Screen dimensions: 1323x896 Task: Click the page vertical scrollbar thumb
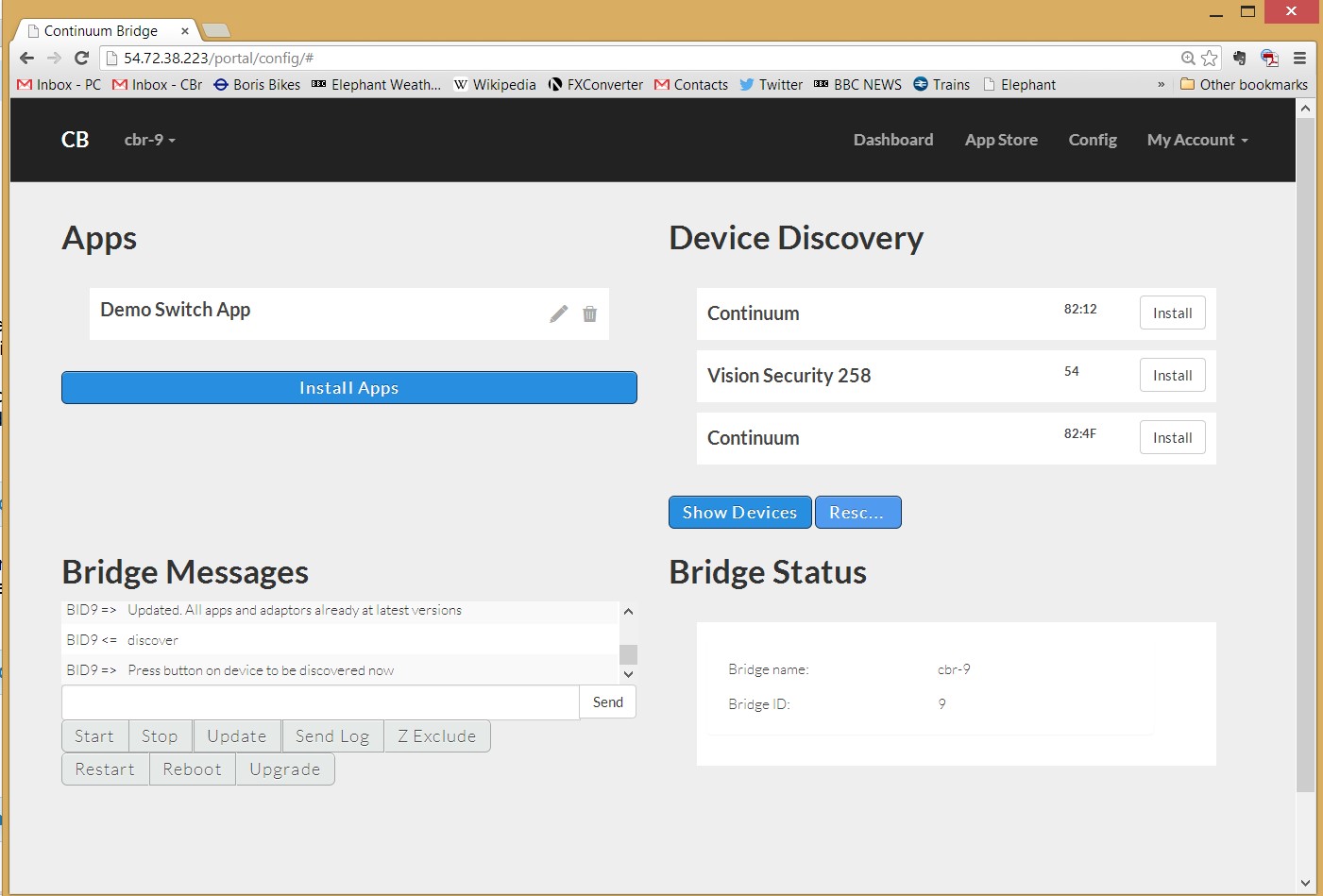(x=1305, y=453)
